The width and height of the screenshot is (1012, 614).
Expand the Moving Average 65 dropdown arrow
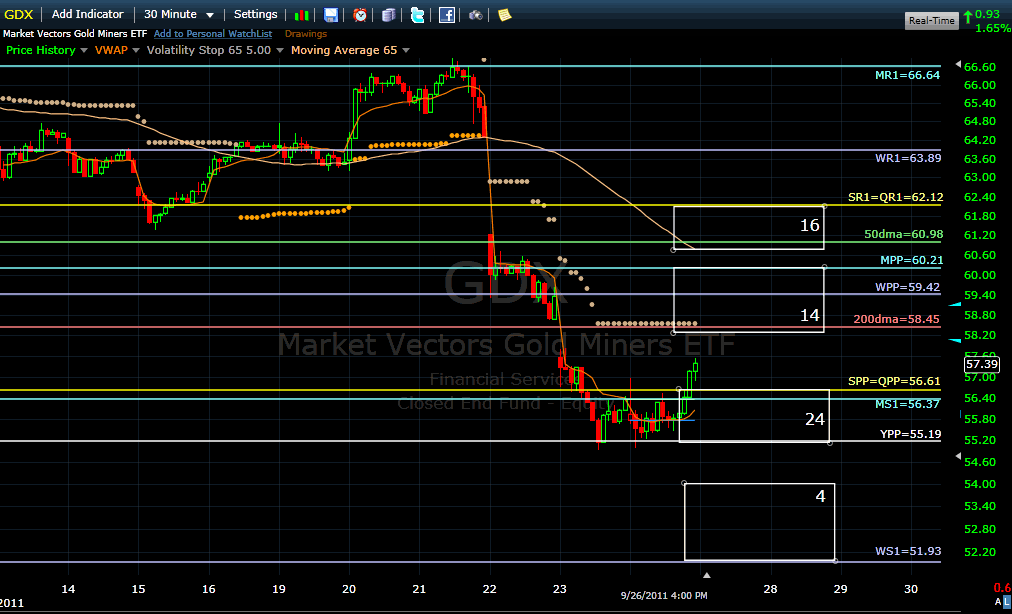405,50
